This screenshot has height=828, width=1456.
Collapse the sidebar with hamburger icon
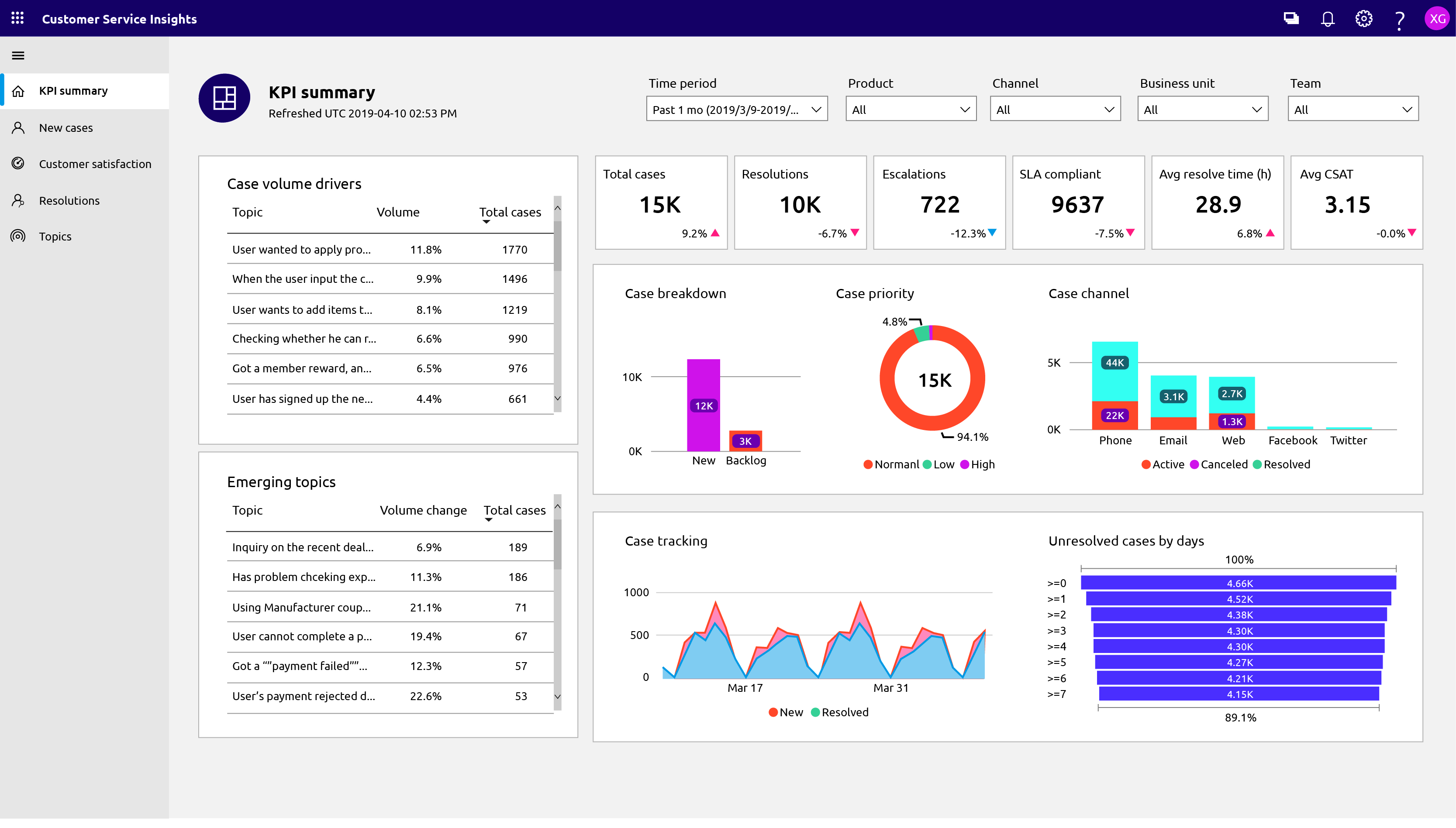click(18, 55)
